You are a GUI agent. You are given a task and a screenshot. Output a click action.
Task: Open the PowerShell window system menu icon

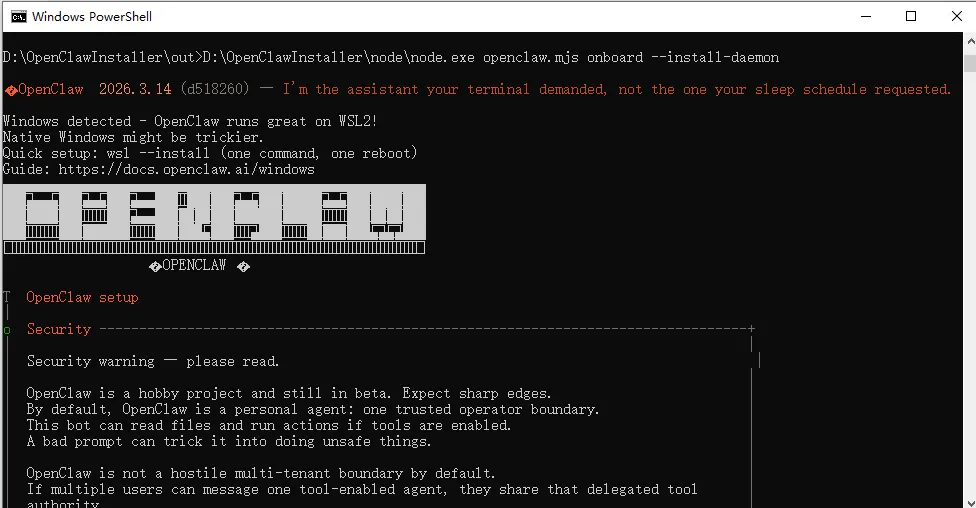tap(19, 17)
